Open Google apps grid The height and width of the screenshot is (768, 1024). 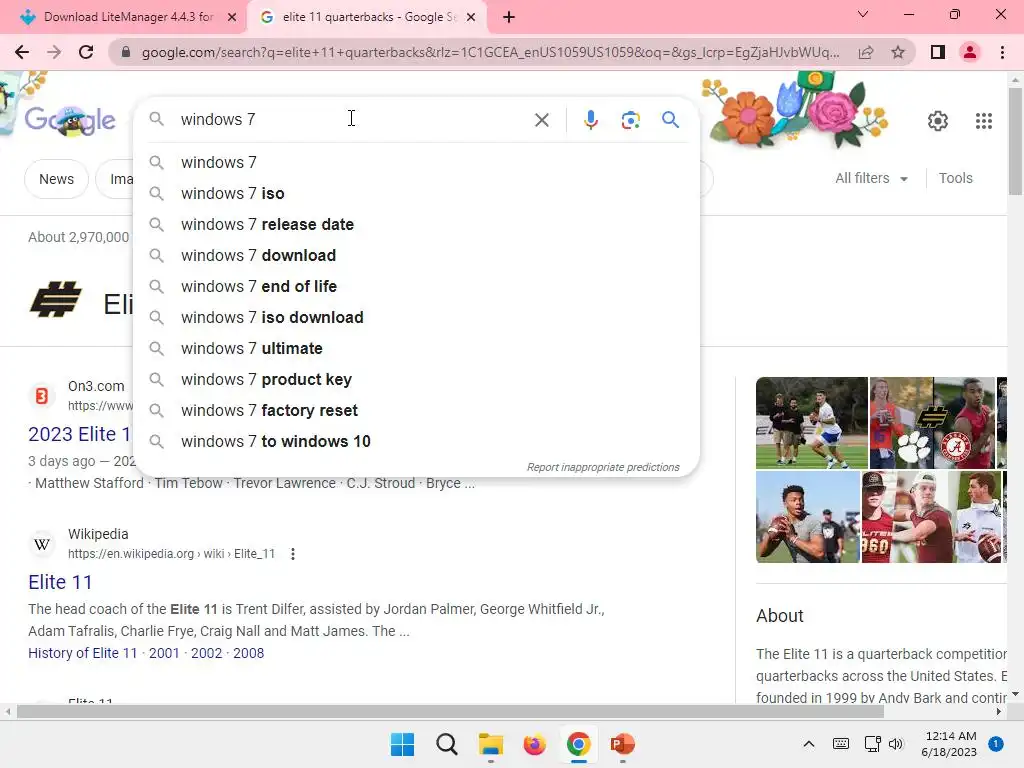tap(984, 121)
